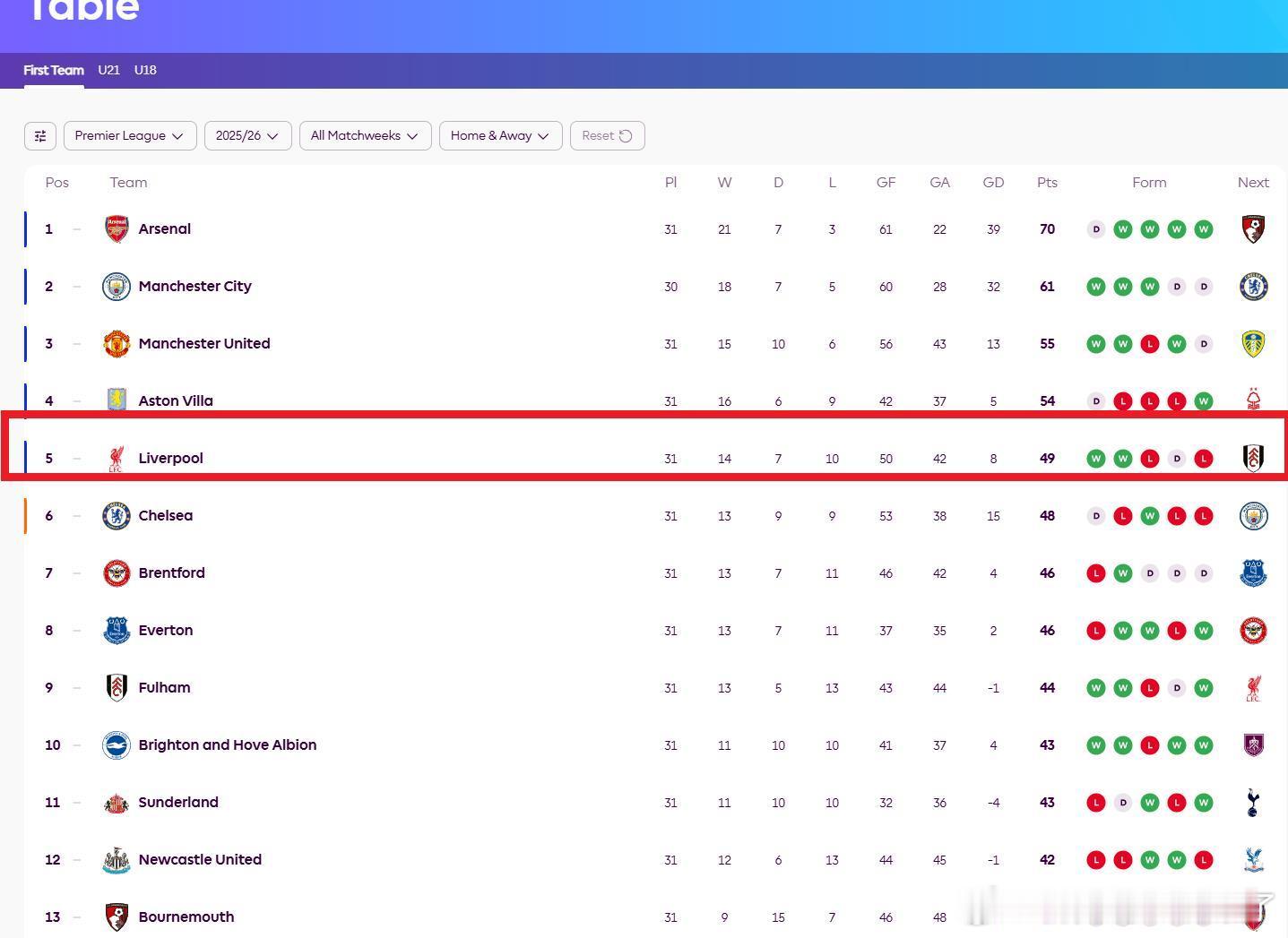Click the Brighton and Hove Albion crest
Screen dimensions: 1288x938
(x=117, y=745)
